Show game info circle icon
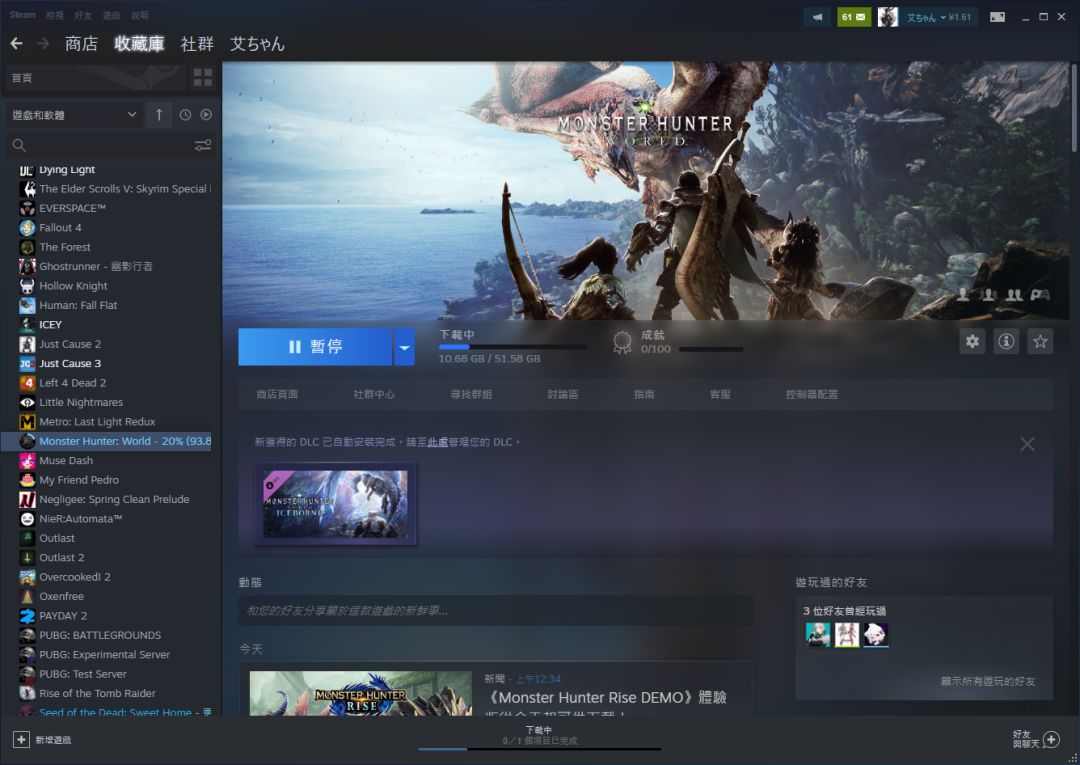 [x=1006, y=341]
